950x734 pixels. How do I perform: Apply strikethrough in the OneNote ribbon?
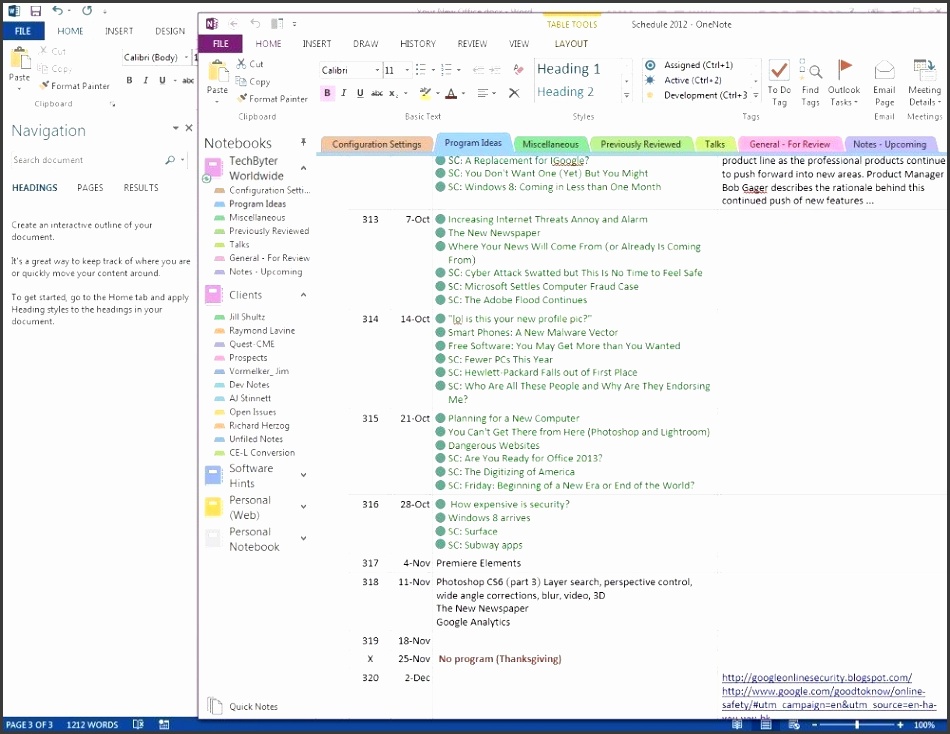pyautogui.click(x=375, y=93)
